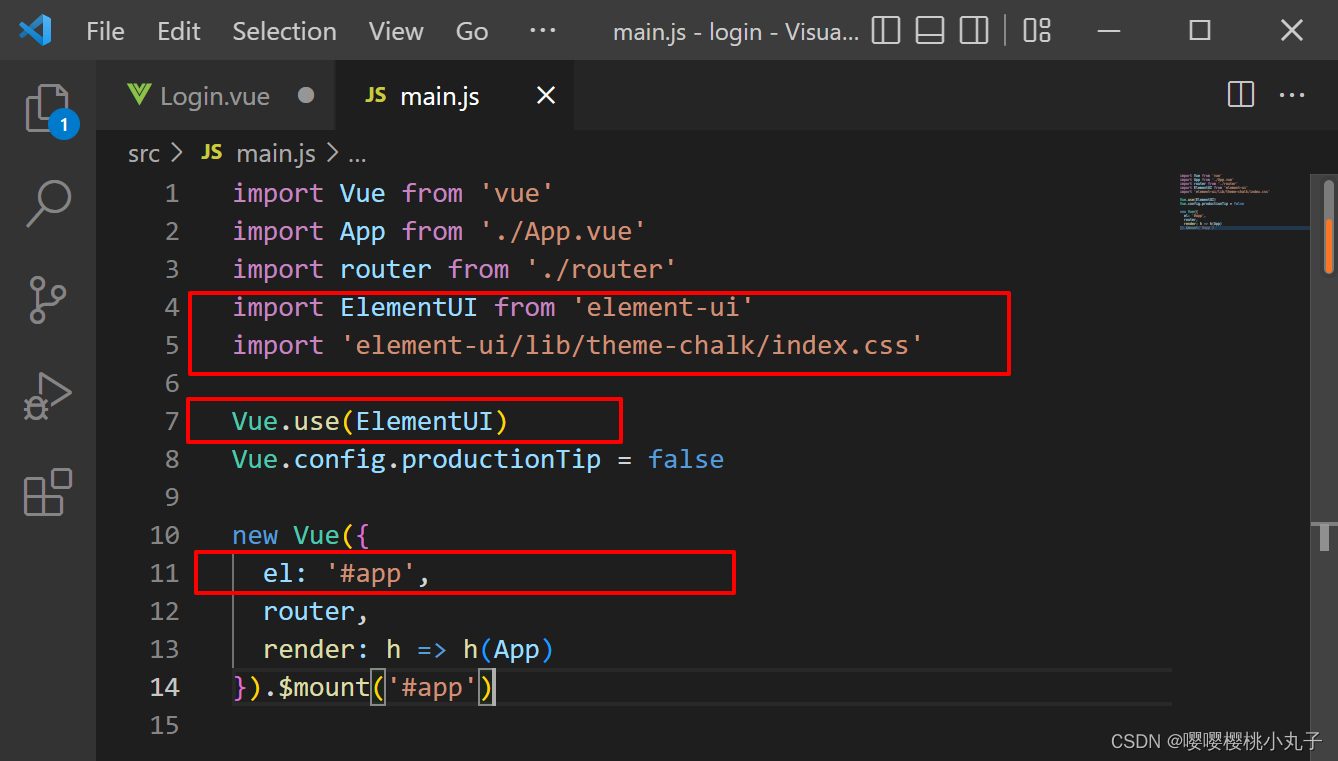Click the 'element-ui/lib/theme-chalk/index.css' string
Image resolution: width=1338 pixels, height=761 pixels.
(x=632, y=345)
